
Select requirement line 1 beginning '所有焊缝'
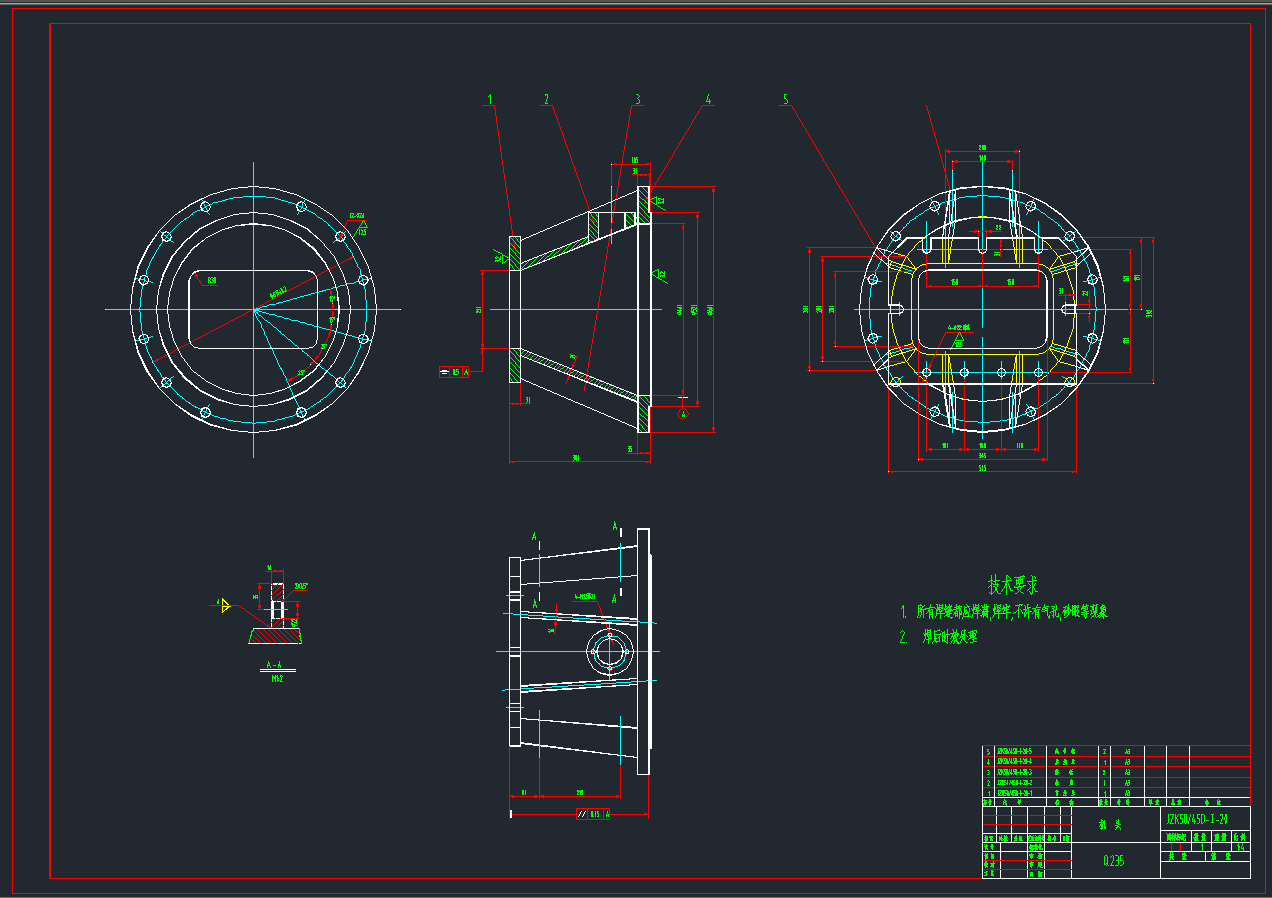point(1012,611)
